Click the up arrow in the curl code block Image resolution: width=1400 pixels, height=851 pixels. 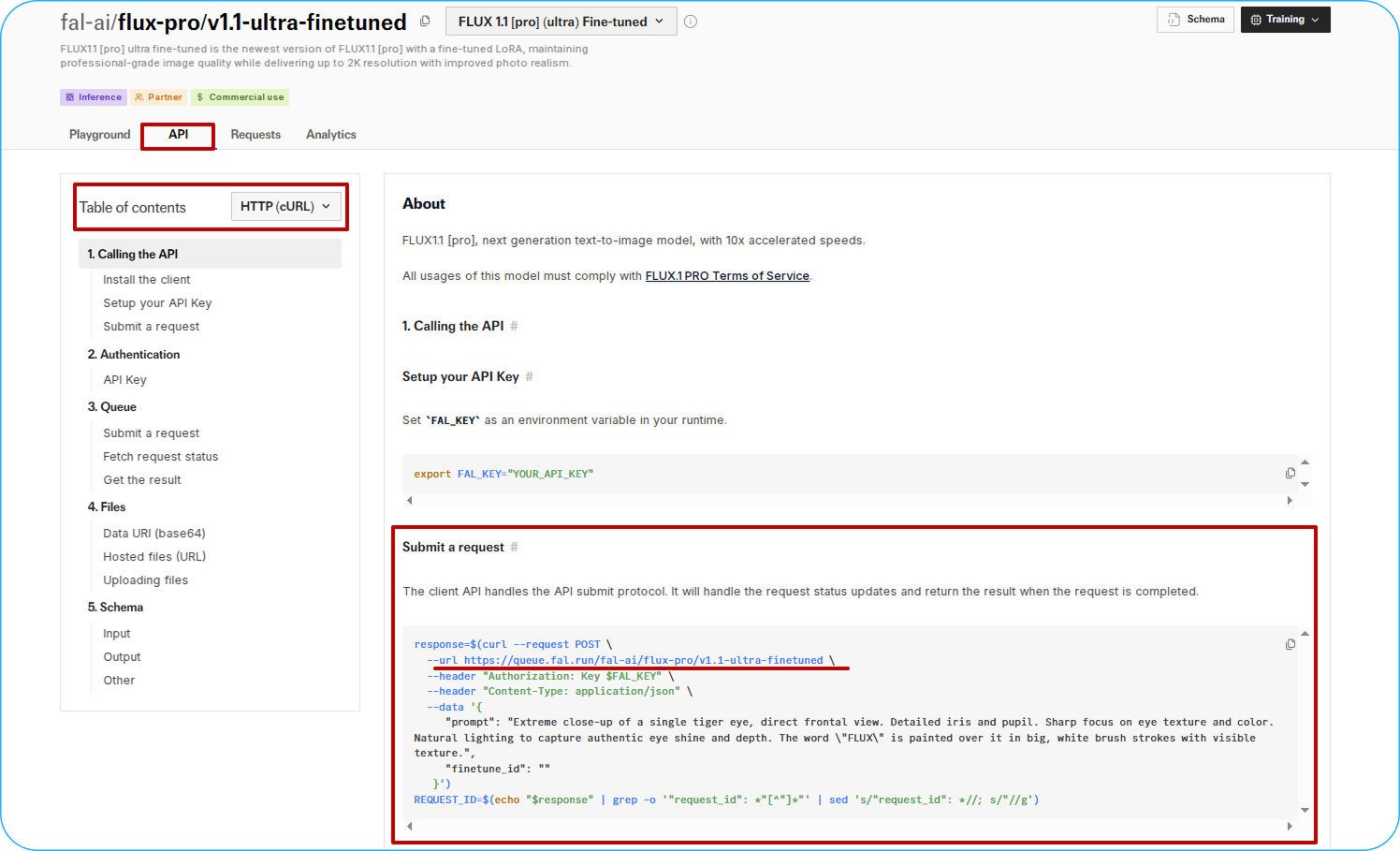coord(1305,634)
